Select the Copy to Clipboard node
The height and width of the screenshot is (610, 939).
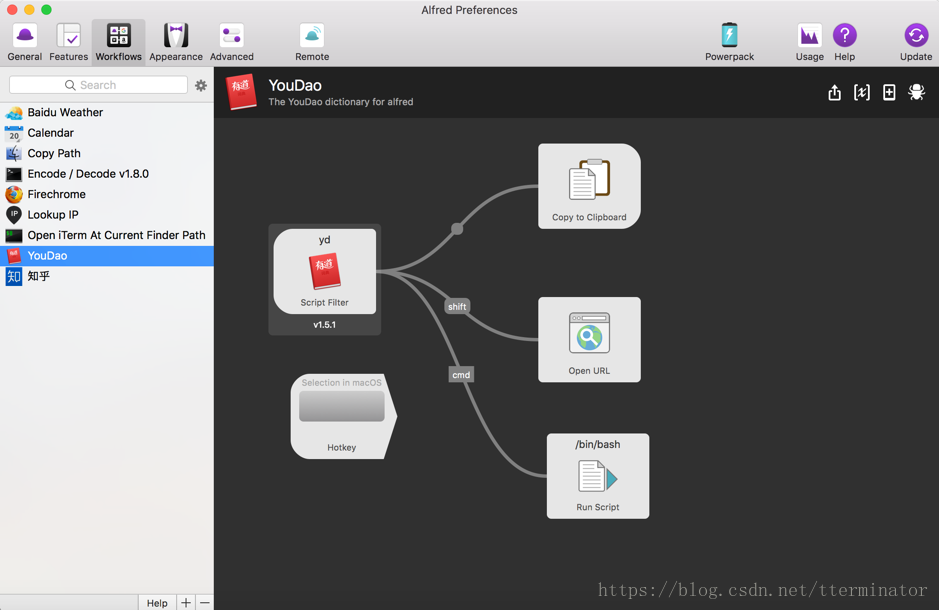[x=589, y=186]
